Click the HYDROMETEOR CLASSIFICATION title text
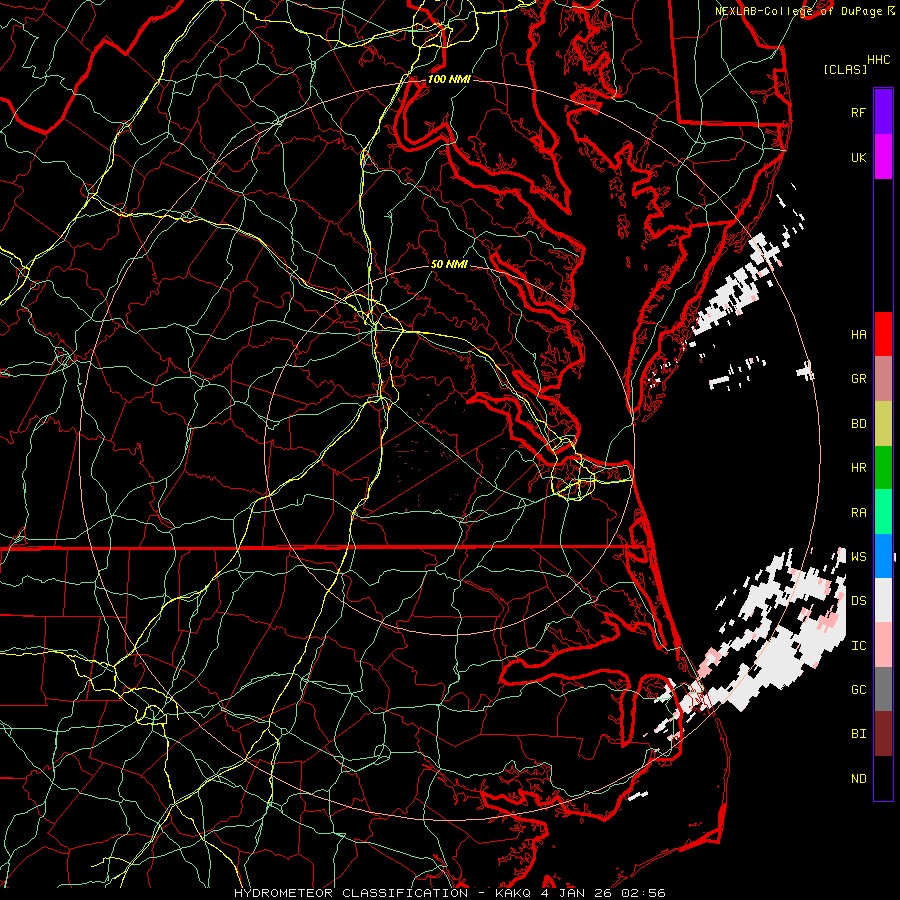The height and width of the screenshot is (900, 900). pos(351,893)
